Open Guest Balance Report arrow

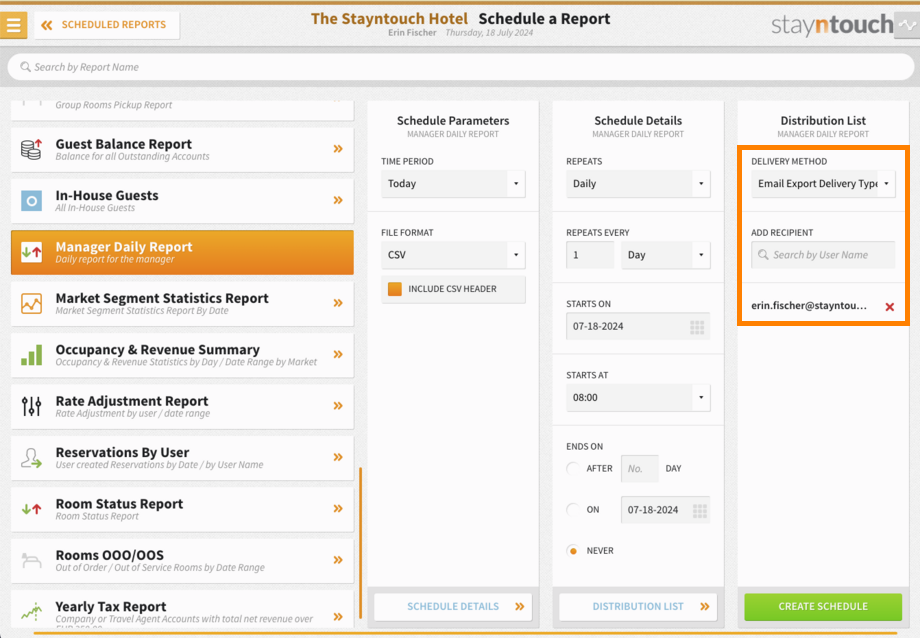pyautogui.click(x=338, y=149)
